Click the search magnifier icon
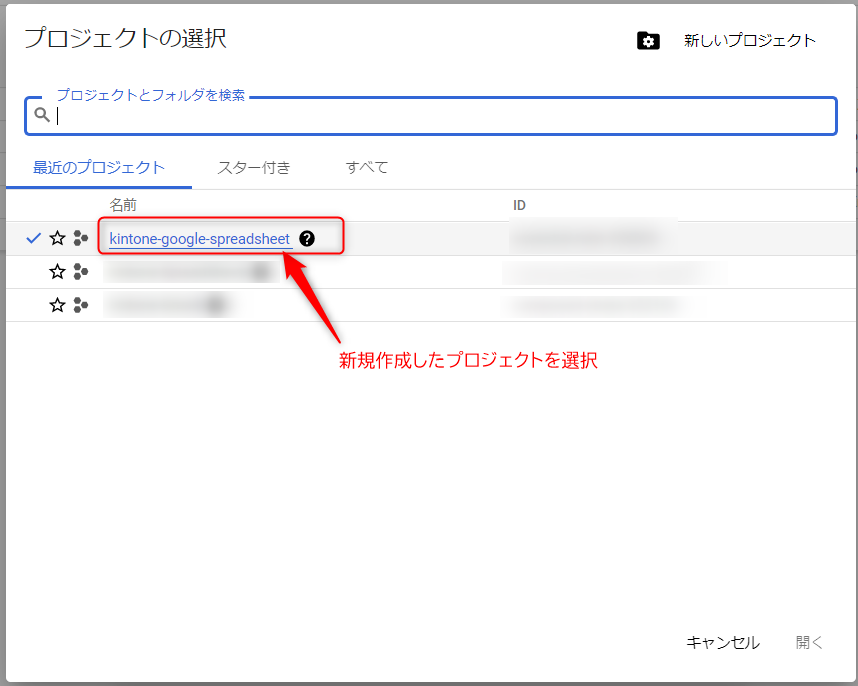Screen dimensions: 858x686 pos(41,115)
